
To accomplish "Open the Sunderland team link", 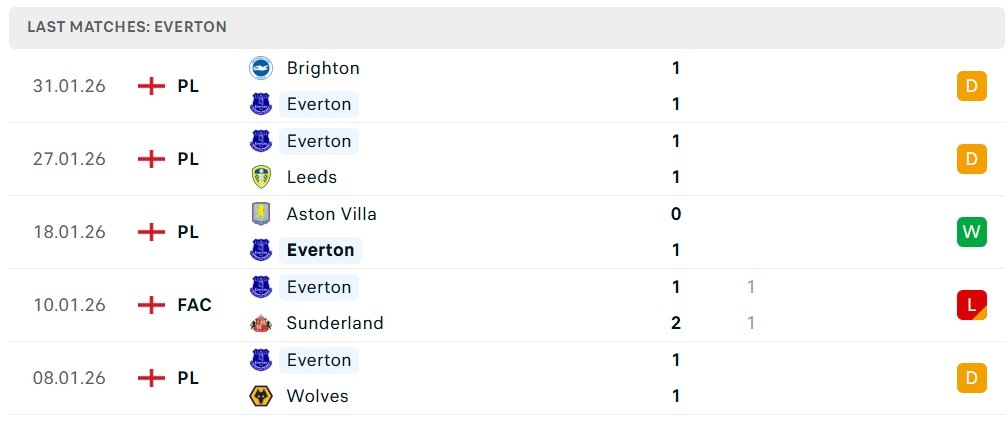I will [x=334, y=323].
